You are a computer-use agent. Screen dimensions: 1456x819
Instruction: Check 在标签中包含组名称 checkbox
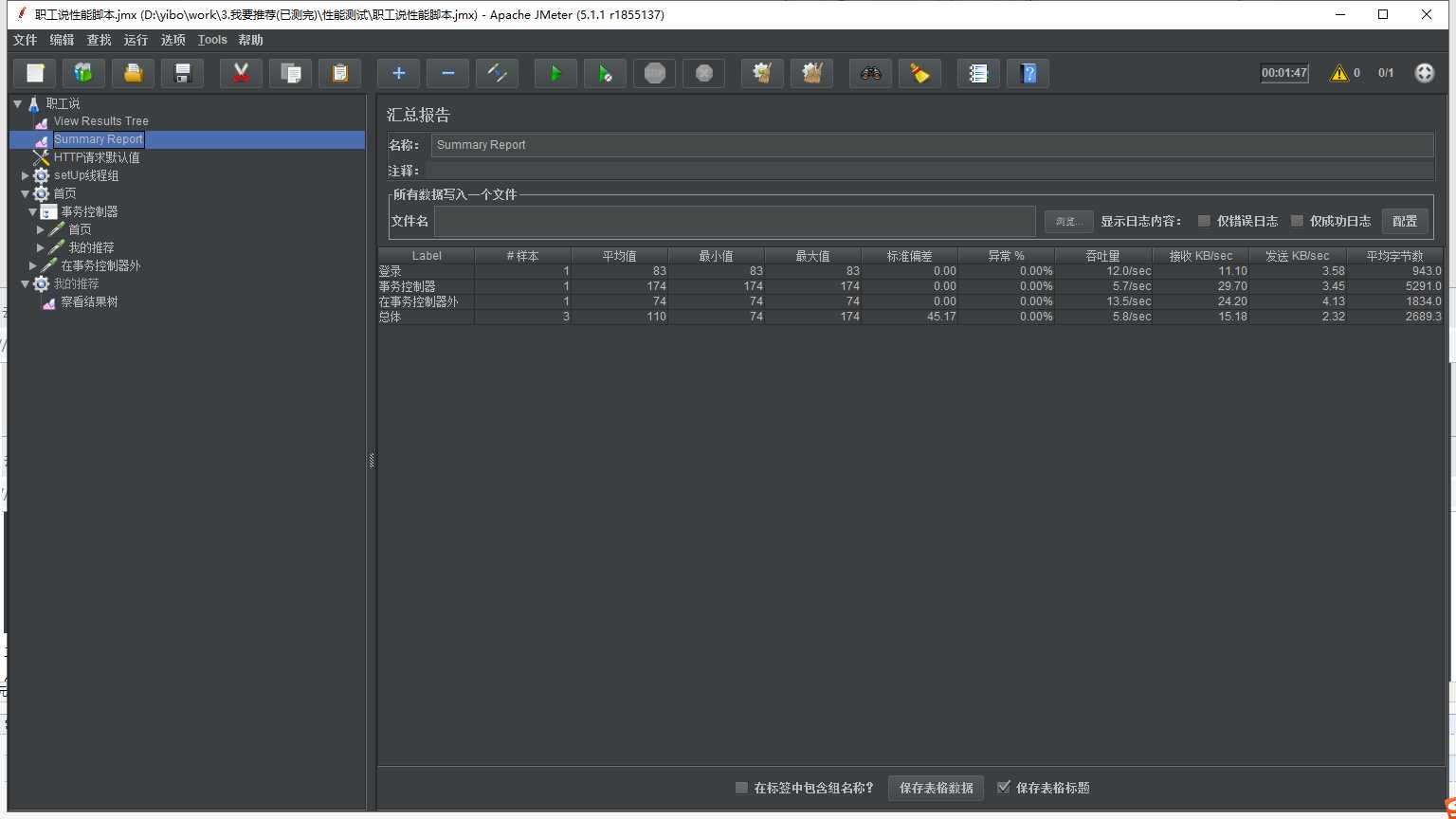click(741, 788)
